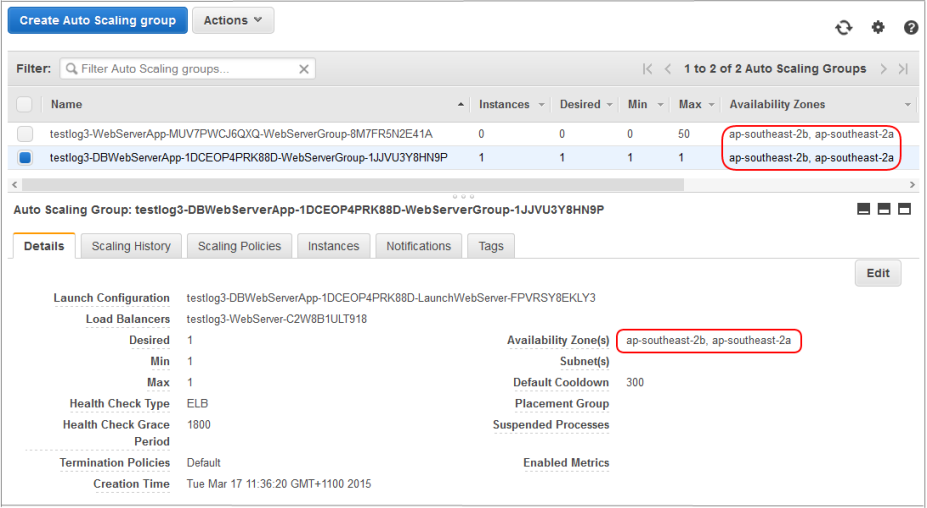Click the Enabled Metrics label

(566, 463)
